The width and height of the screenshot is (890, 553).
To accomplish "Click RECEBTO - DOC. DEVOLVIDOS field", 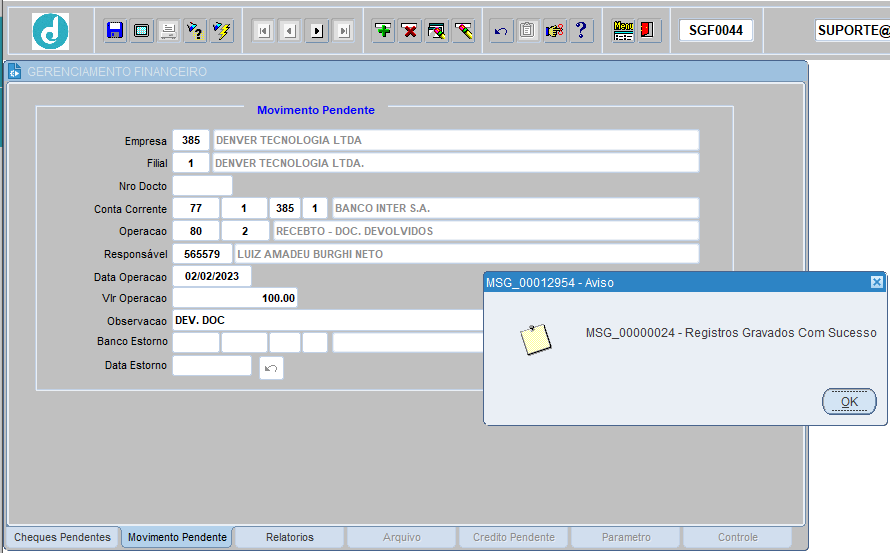I will point(486,231).
